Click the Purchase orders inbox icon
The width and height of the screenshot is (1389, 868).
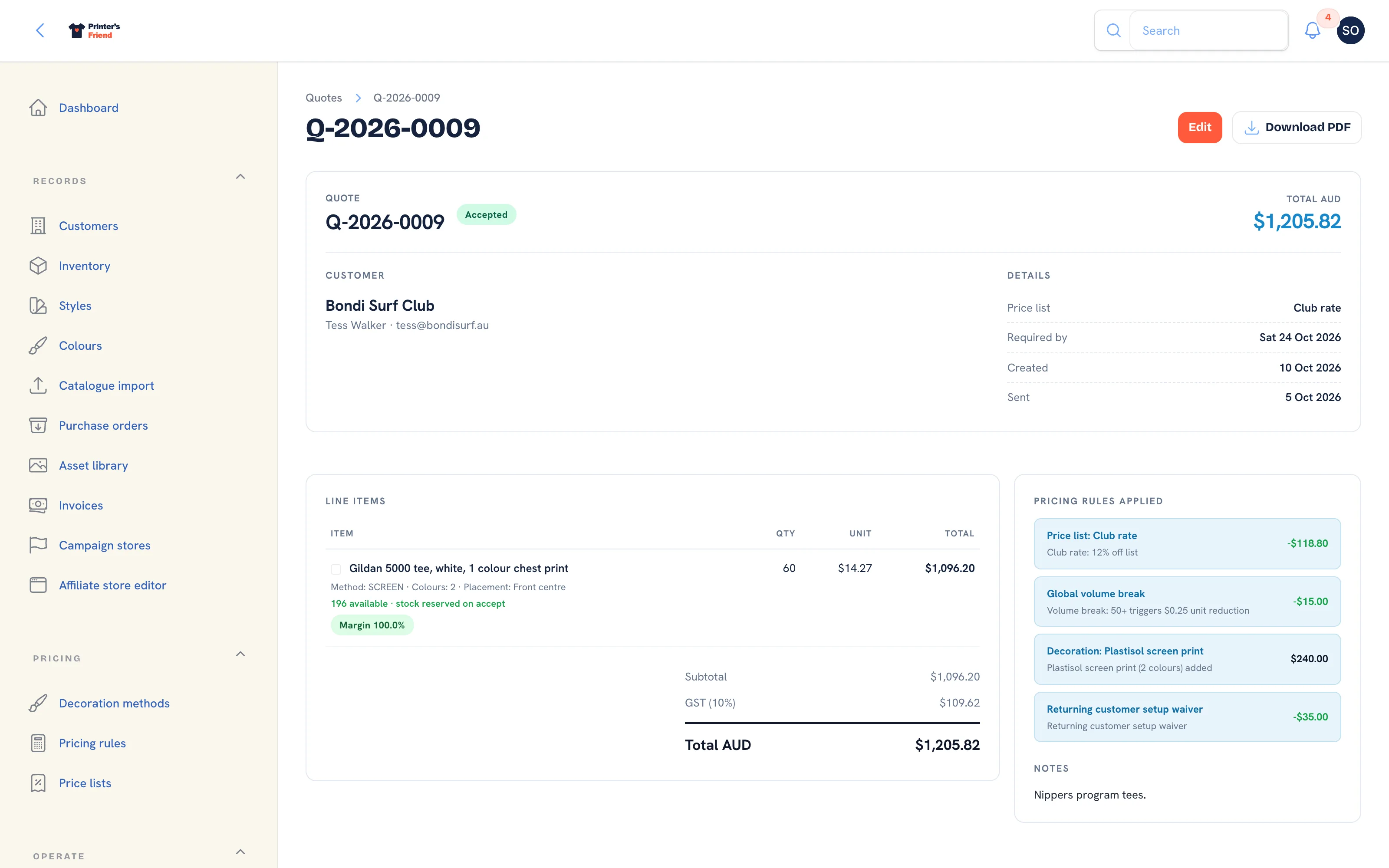click(x=38, y=425)
